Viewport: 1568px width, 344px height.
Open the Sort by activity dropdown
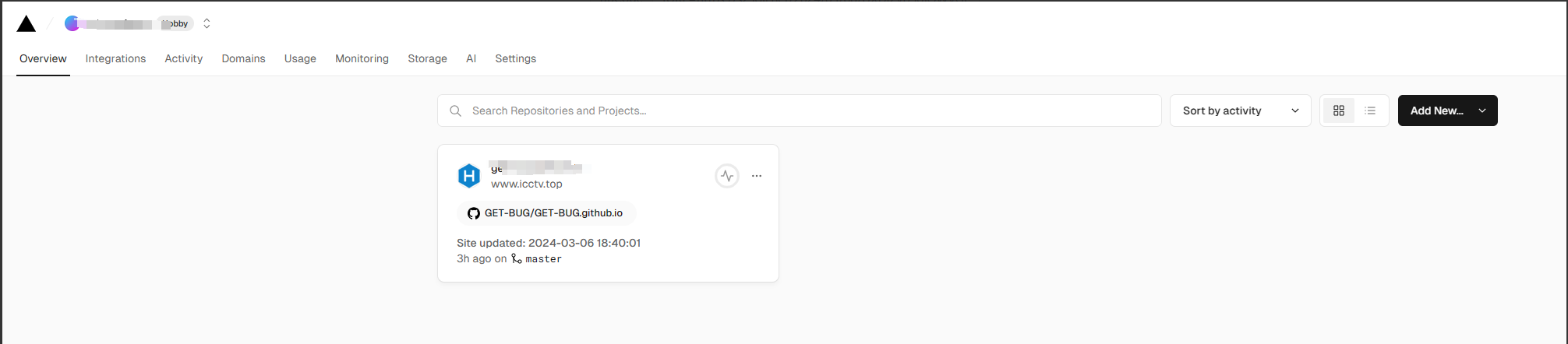pos(1240,111)
